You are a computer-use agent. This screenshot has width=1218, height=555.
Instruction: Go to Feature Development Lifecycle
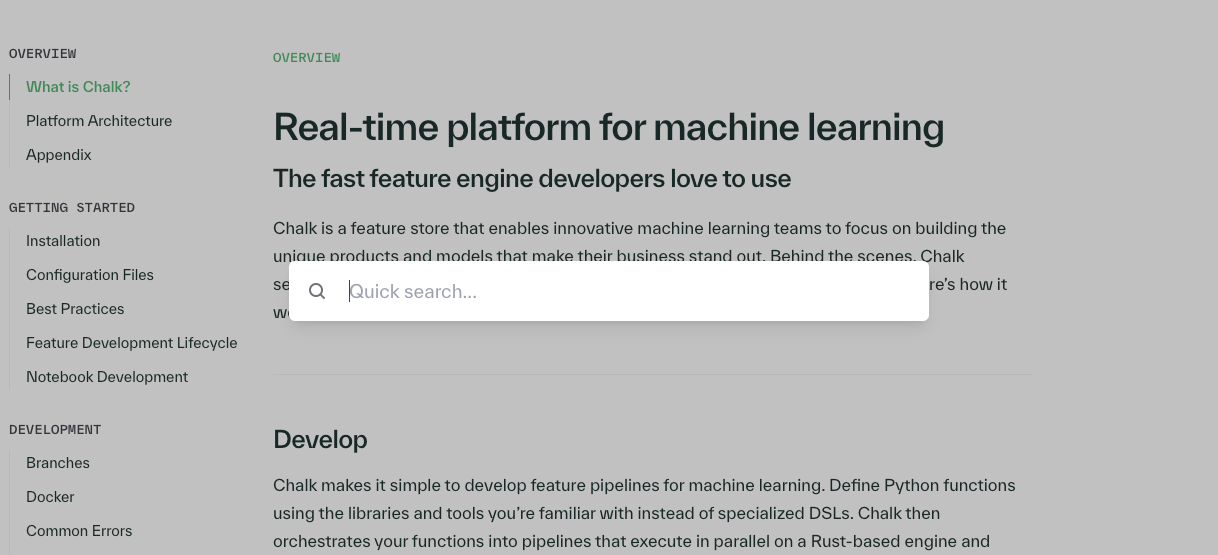click(131, 343)
